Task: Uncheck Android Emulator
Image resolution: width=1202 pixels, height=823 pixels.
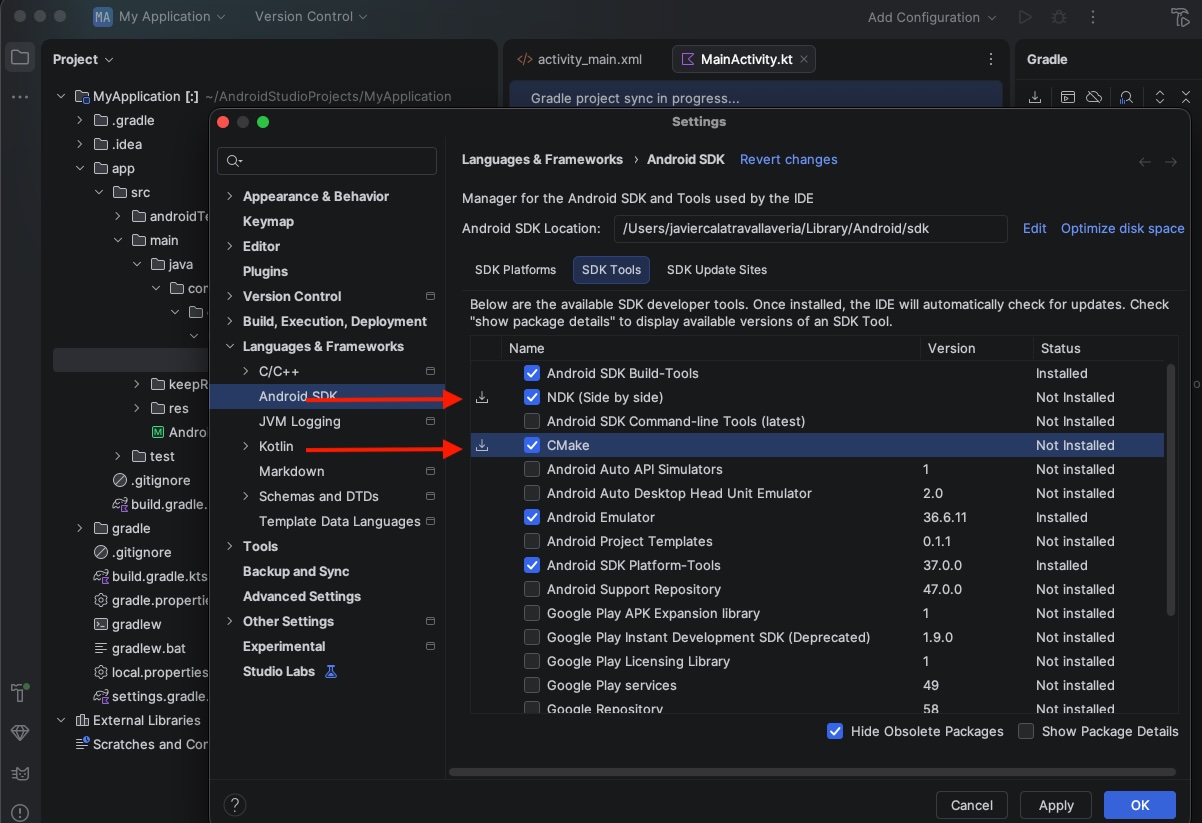Action: coord(532,517)
